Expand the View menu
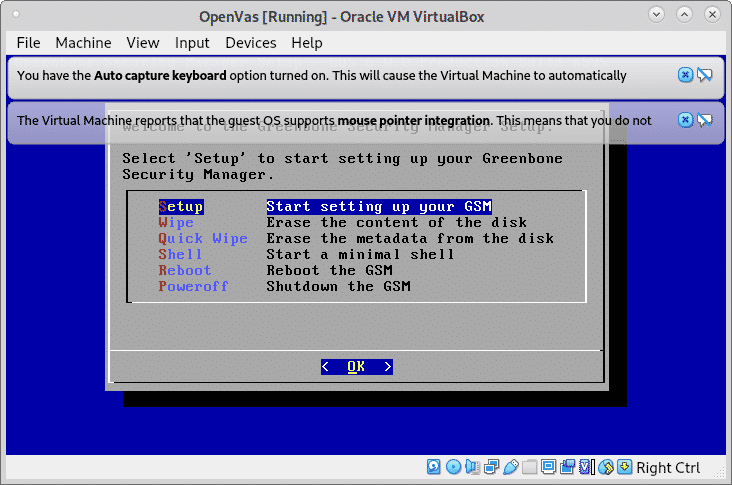 [143, 42]
